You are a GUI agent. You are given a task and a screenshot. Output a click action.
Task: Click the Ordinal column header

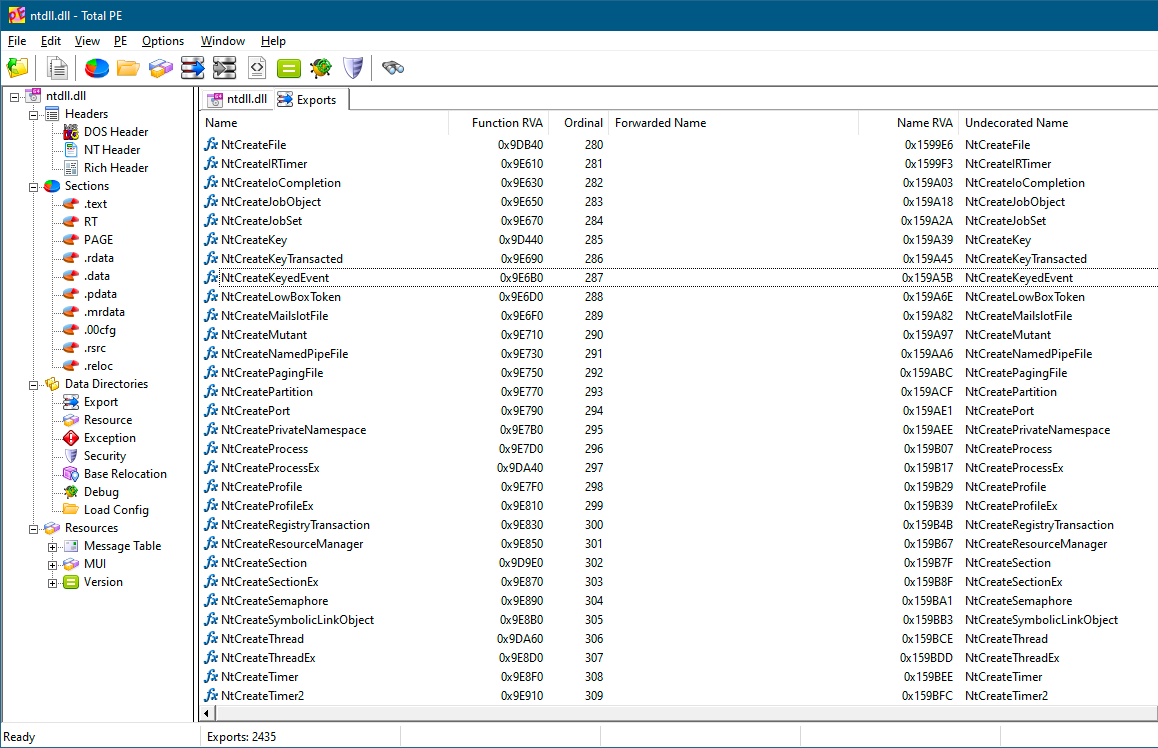(x=582, y=123)
